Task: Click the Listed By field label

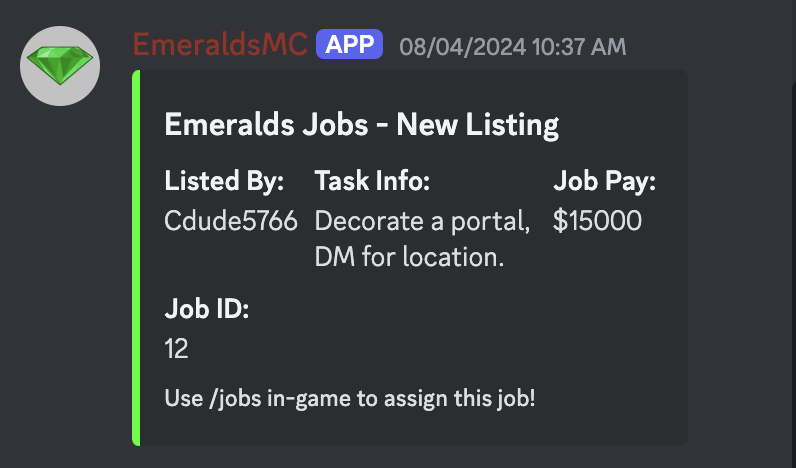Action: tap(224, 181)
